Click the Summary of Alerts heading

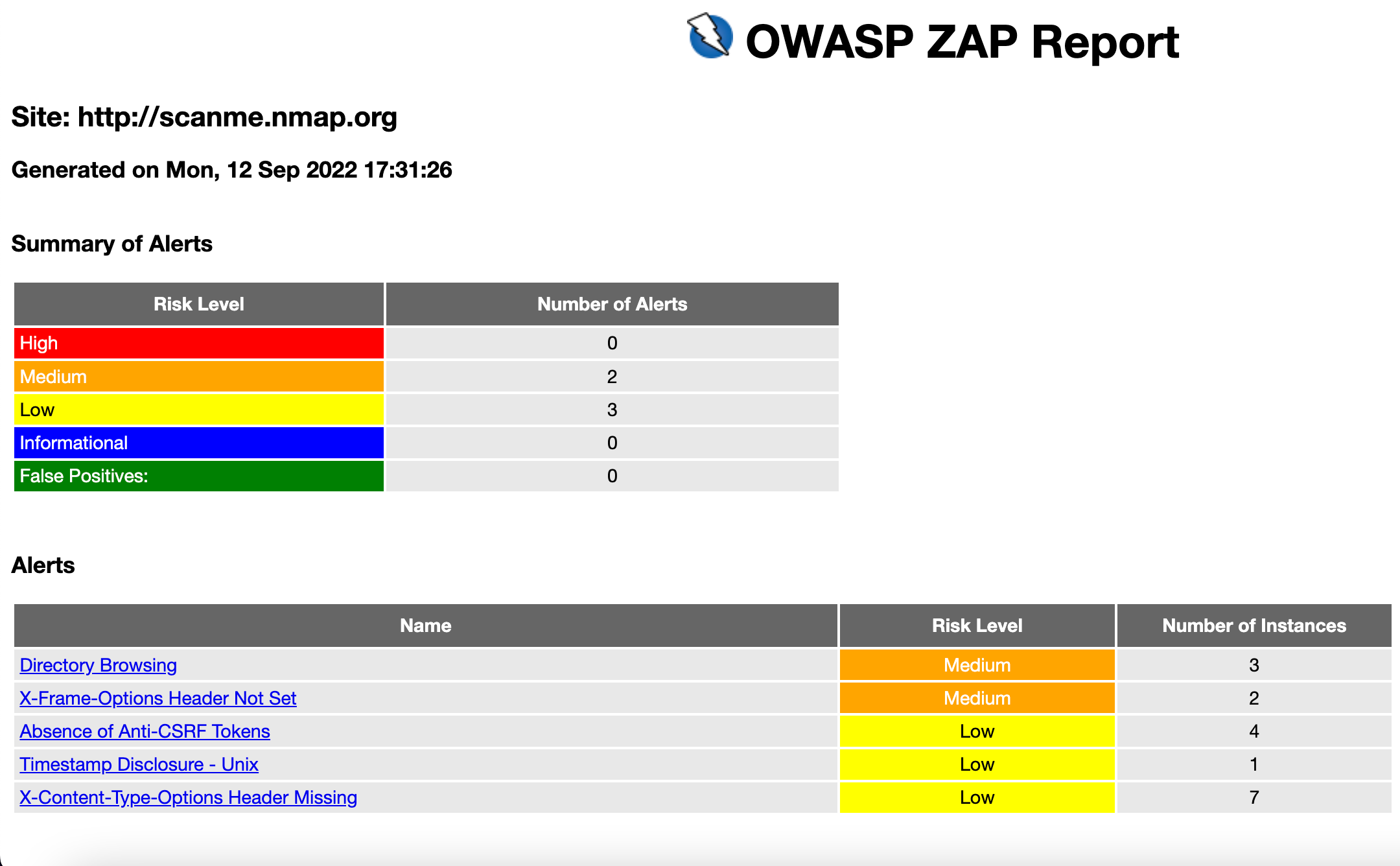(111, 244)
